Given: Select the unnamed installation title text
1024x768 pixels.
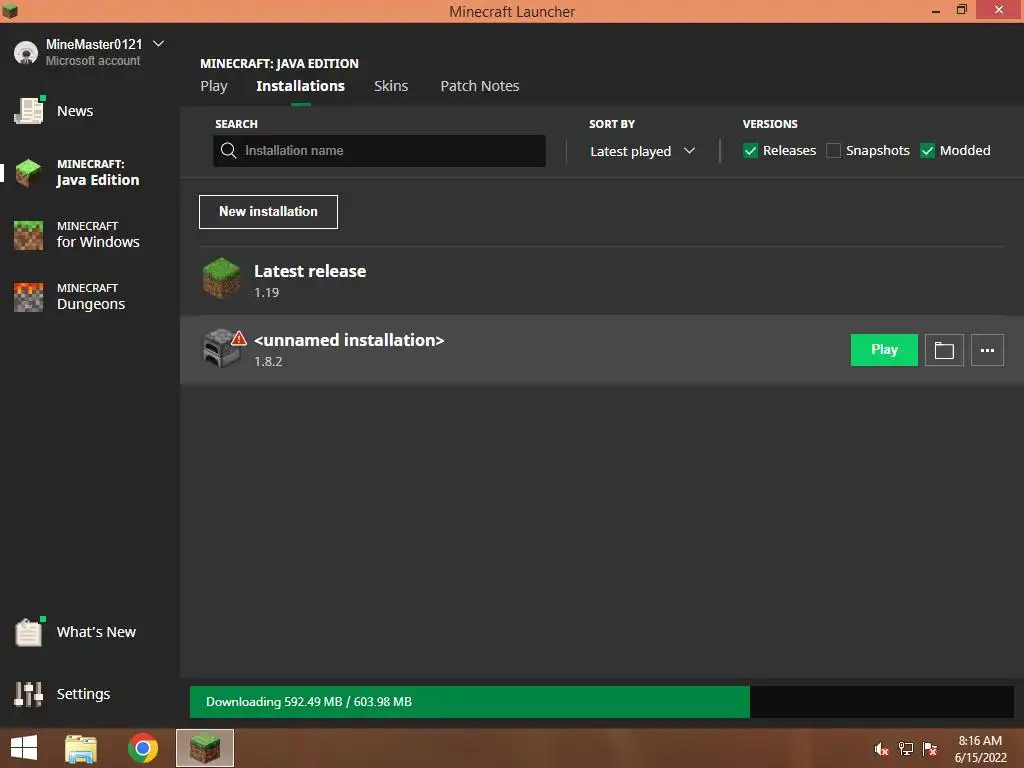Looking at the screenshot, I should pyautogui.click(x=349, y=340).
